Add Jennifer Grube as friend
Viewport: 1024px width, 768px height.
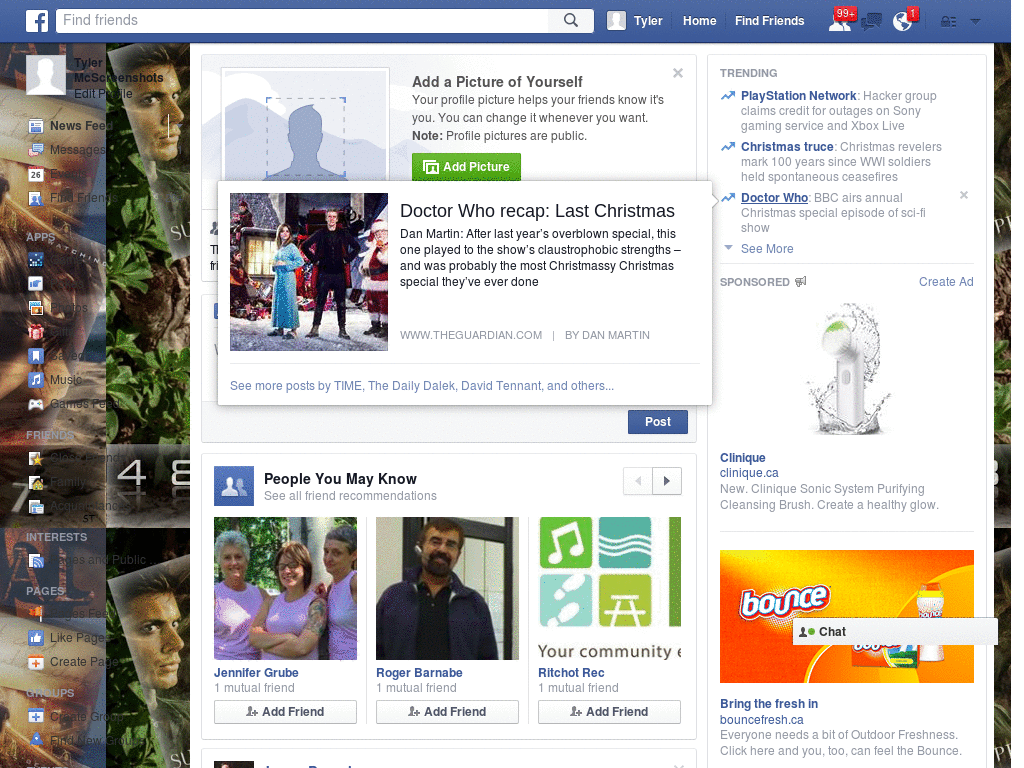[285, 712]
